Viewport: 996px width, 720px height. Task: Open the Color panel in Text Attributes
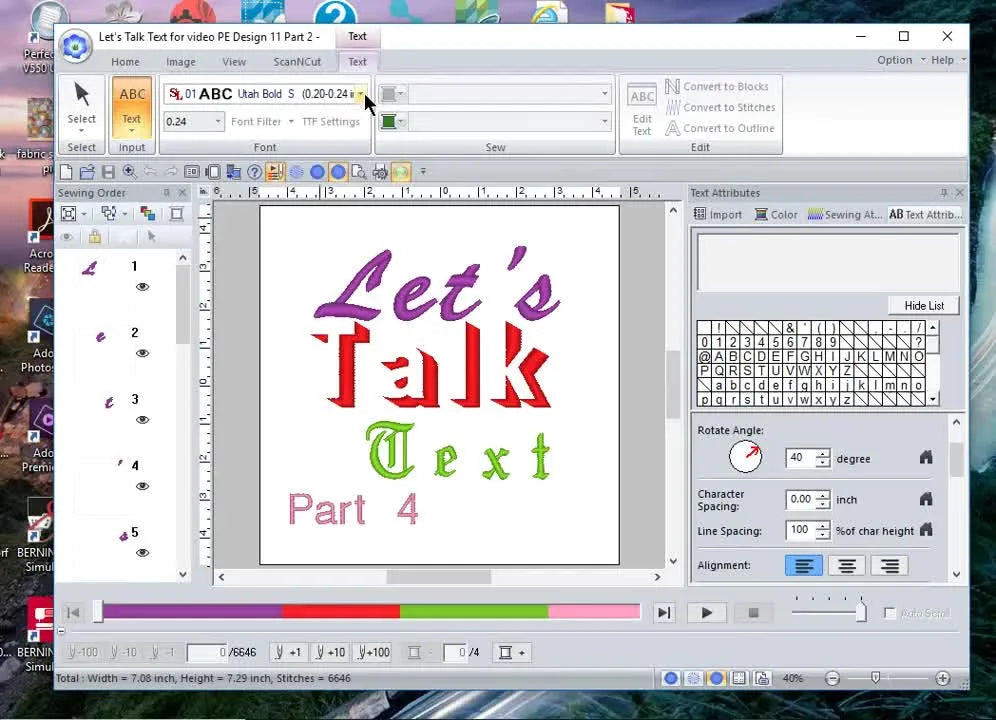tap(776, 214)
